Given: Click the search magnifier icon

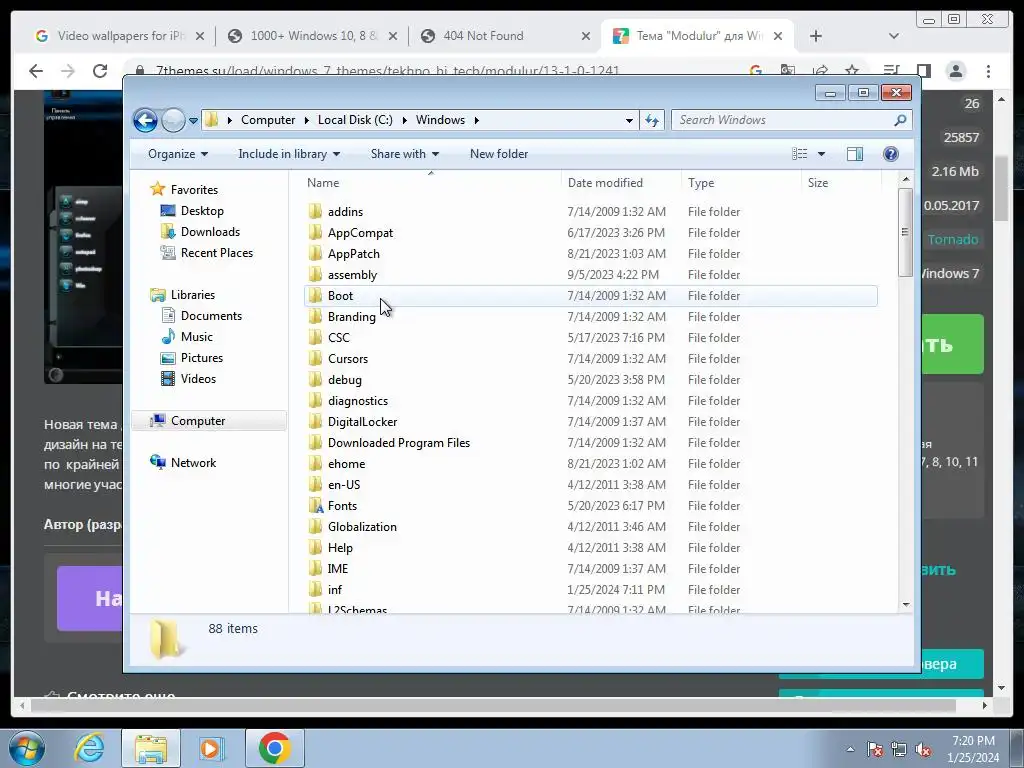Looking at the screenshot, I should (900, 120).
